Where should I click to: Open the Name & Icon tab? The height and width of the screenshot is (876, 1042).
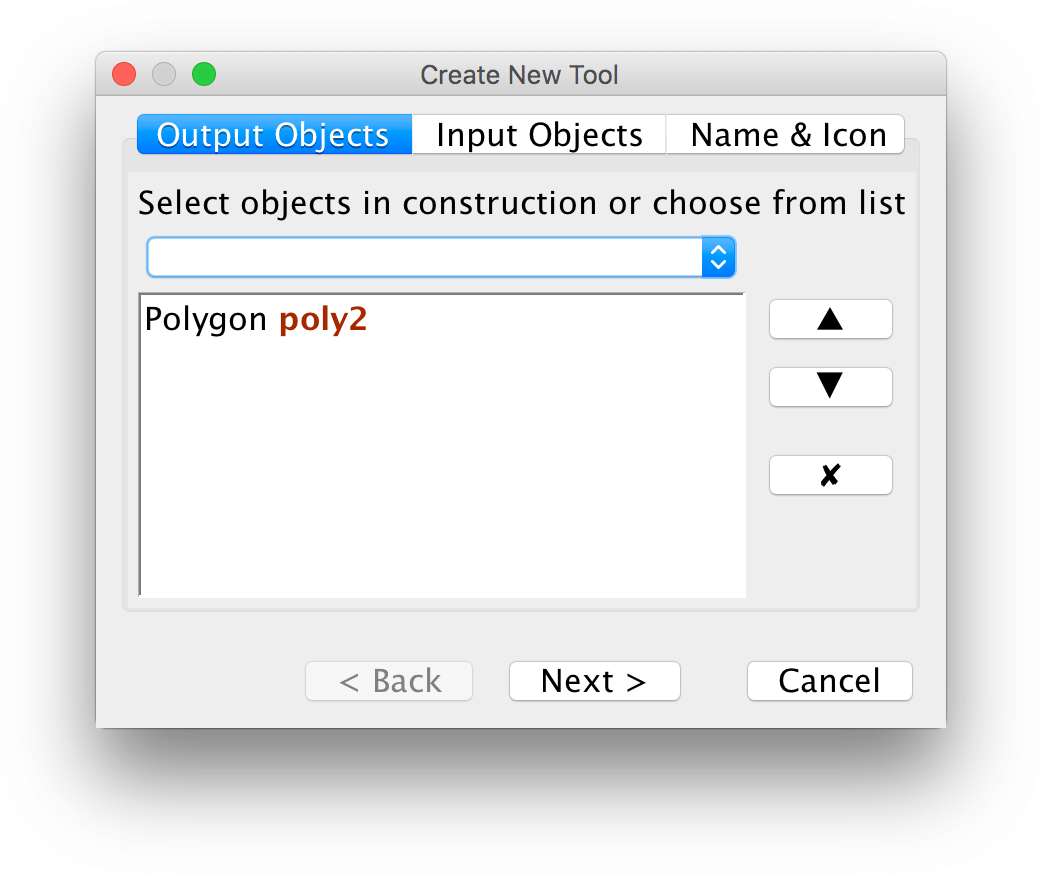coord(788,135)
